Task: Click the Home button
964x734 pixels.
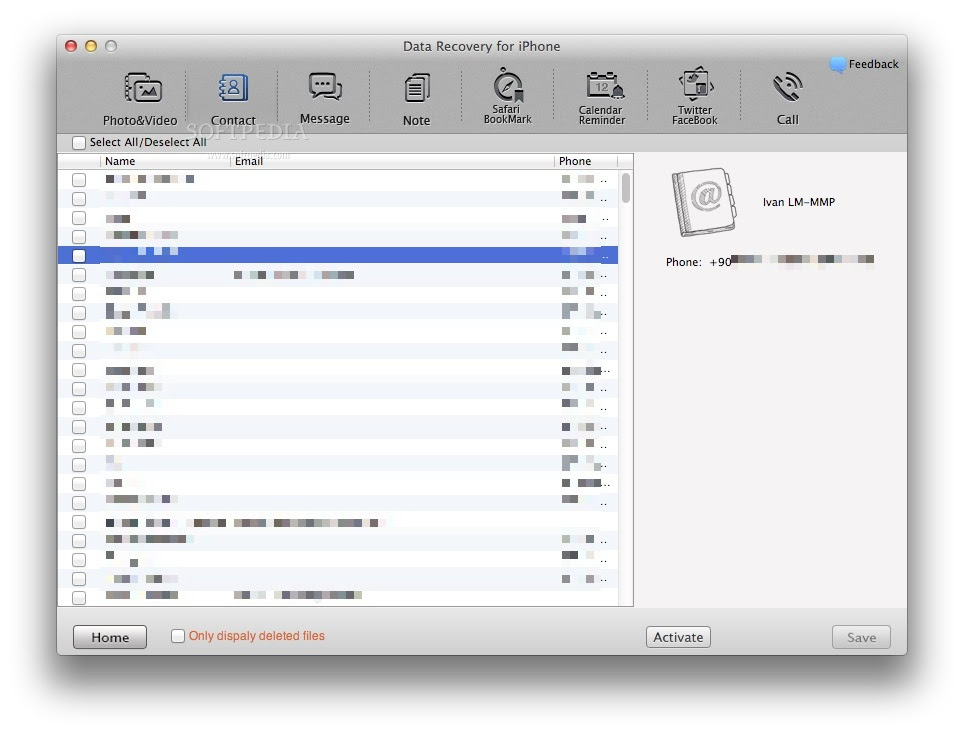Action: (x=110, y=637)
